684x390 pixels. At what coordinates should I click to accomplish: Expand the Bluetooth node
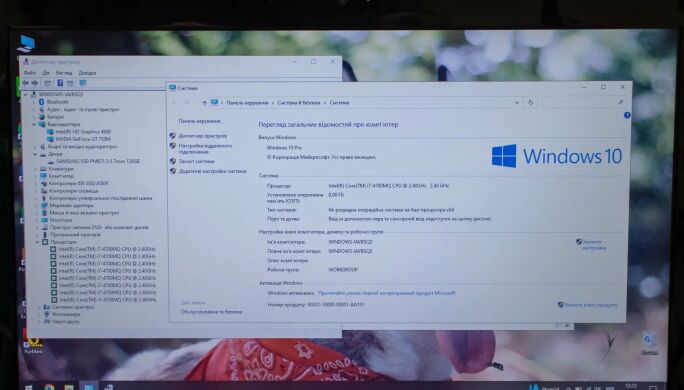[34, 102]
